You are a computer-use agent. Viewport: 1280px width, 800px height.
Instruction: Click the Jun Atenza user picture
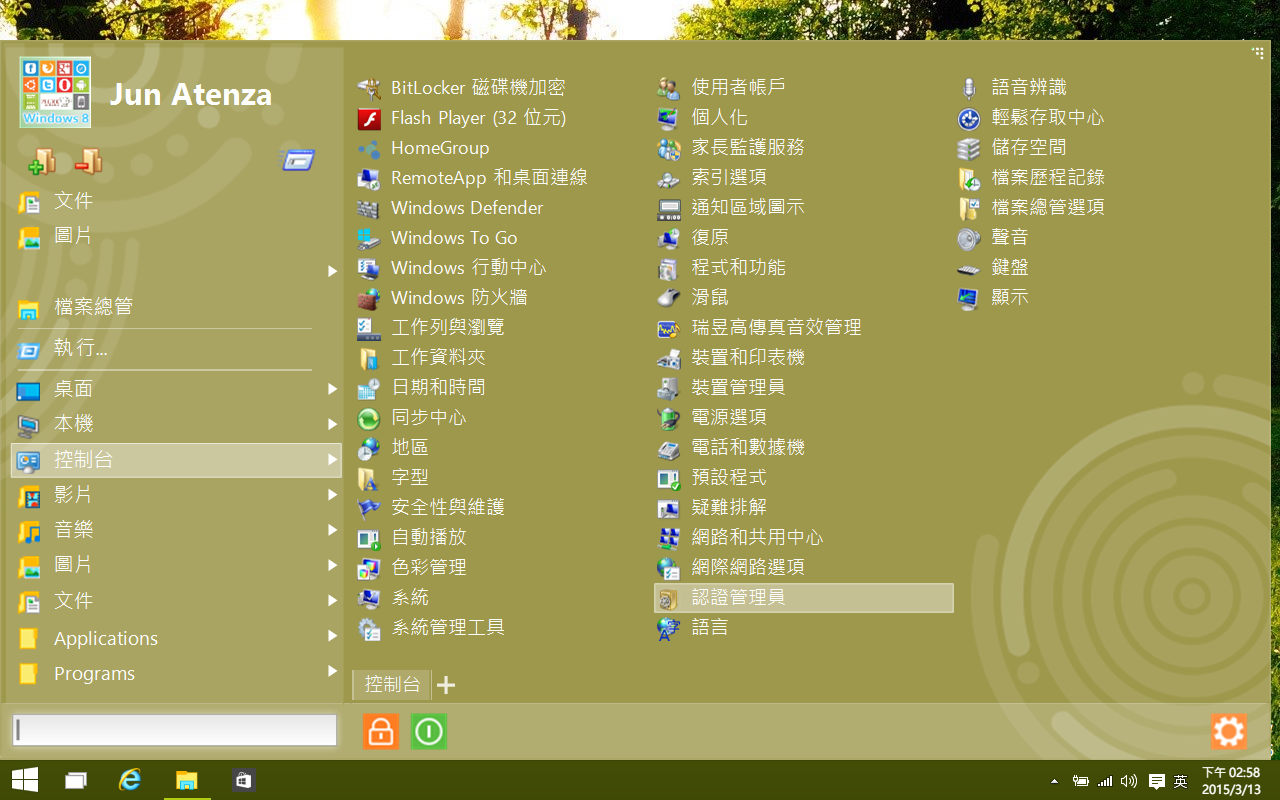pyautogui.click(x=55, y=92)
